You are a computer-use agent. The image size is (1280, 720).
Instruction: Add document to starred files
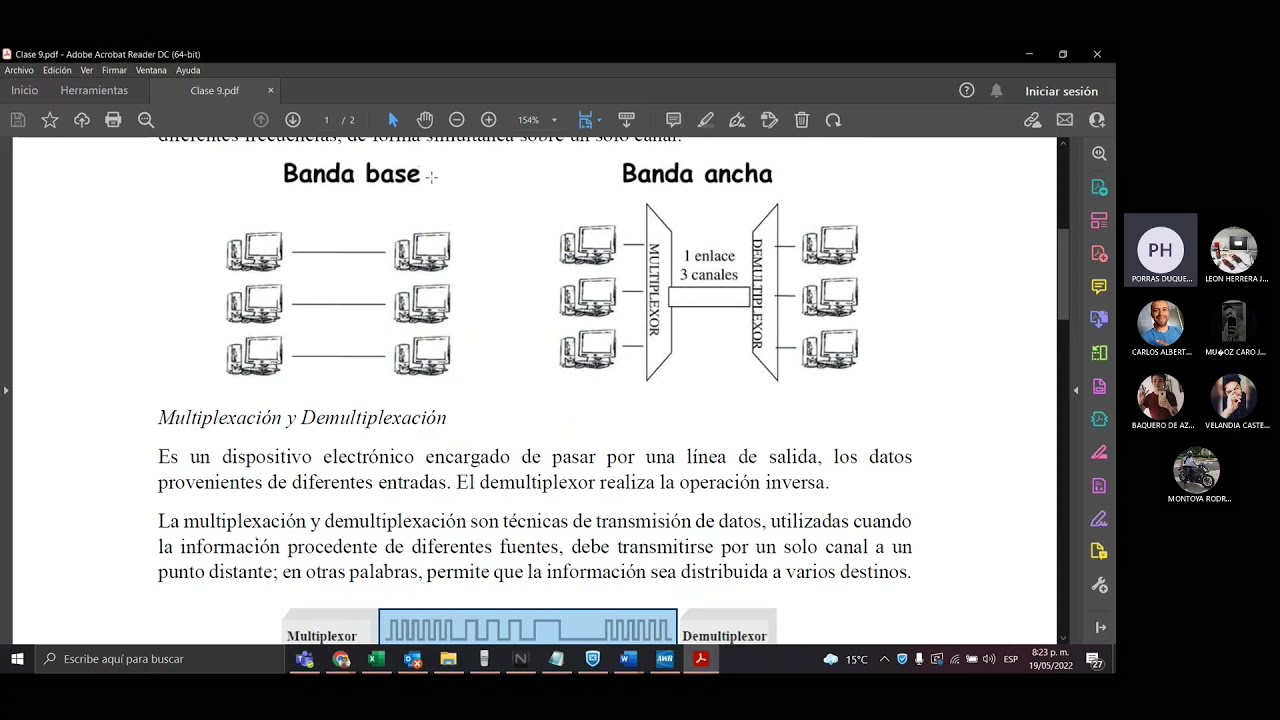(x=50, y=120)
